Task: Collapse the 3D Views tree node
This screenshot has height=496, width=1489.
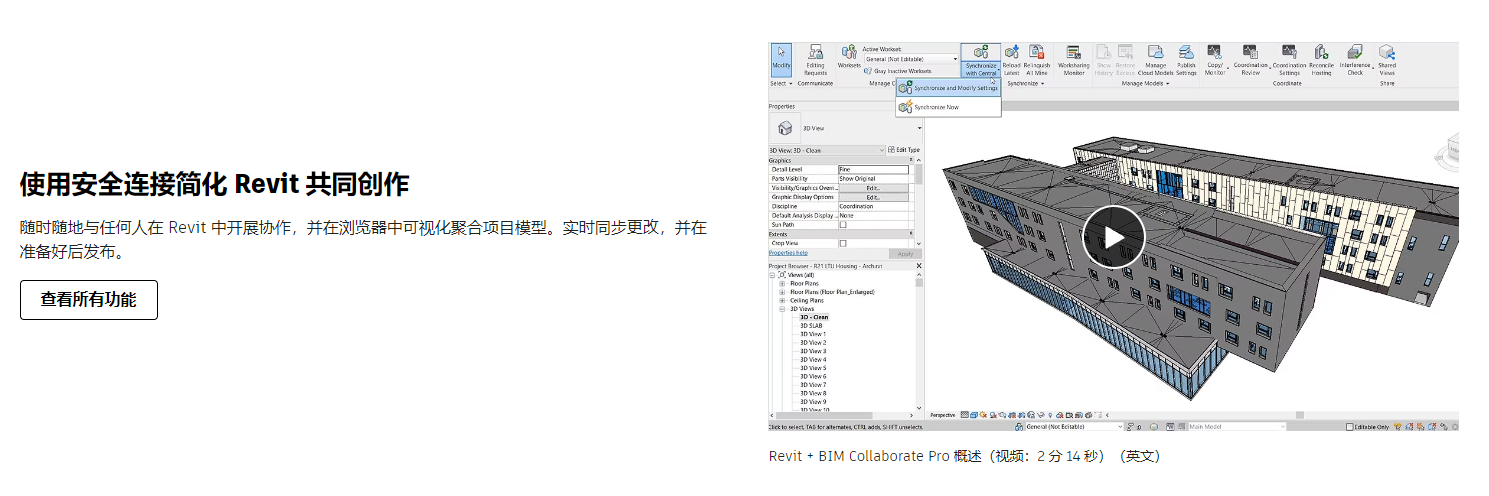Action: 782,309
